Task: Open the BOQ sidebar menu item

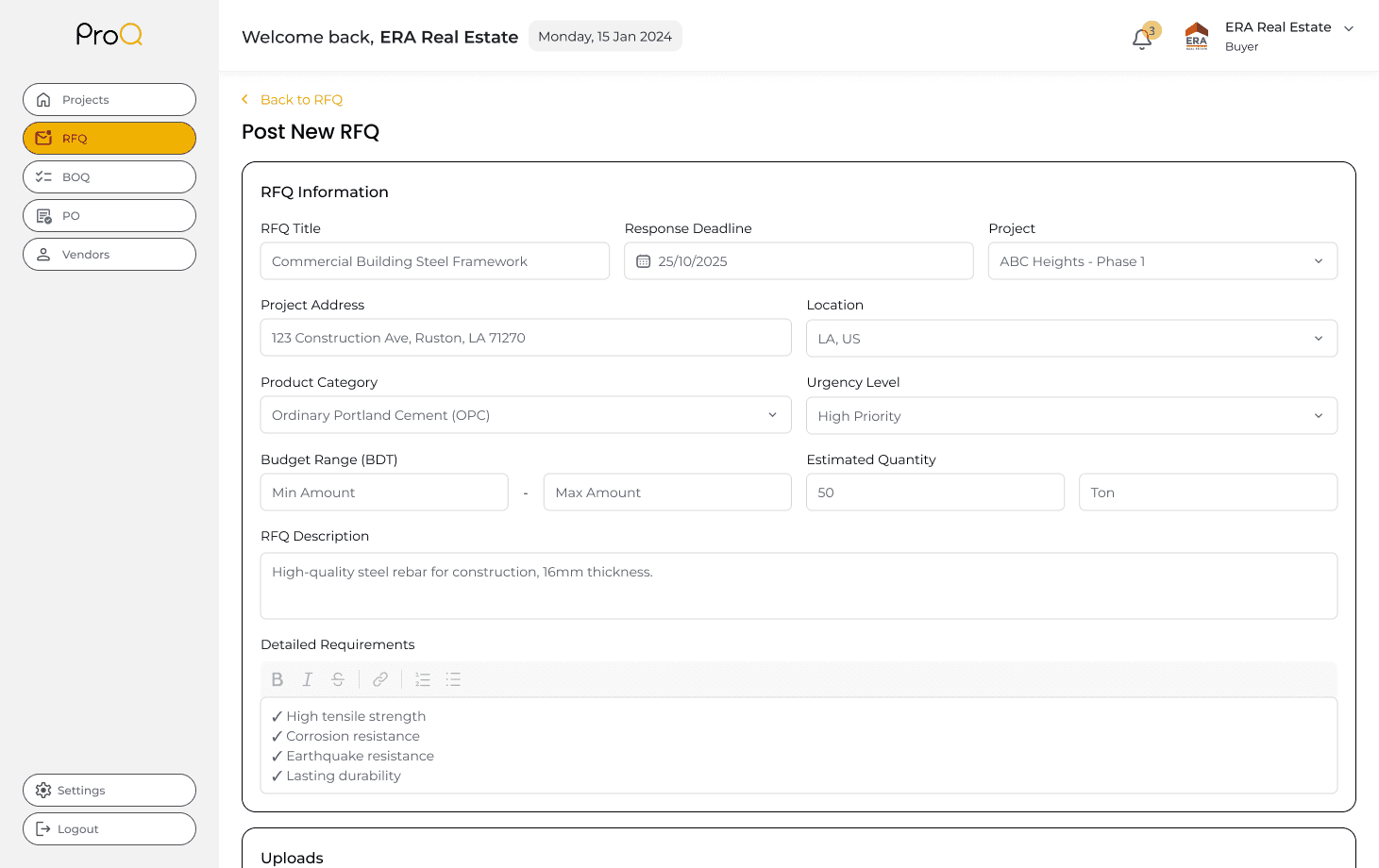Action: tap(109, 177)
